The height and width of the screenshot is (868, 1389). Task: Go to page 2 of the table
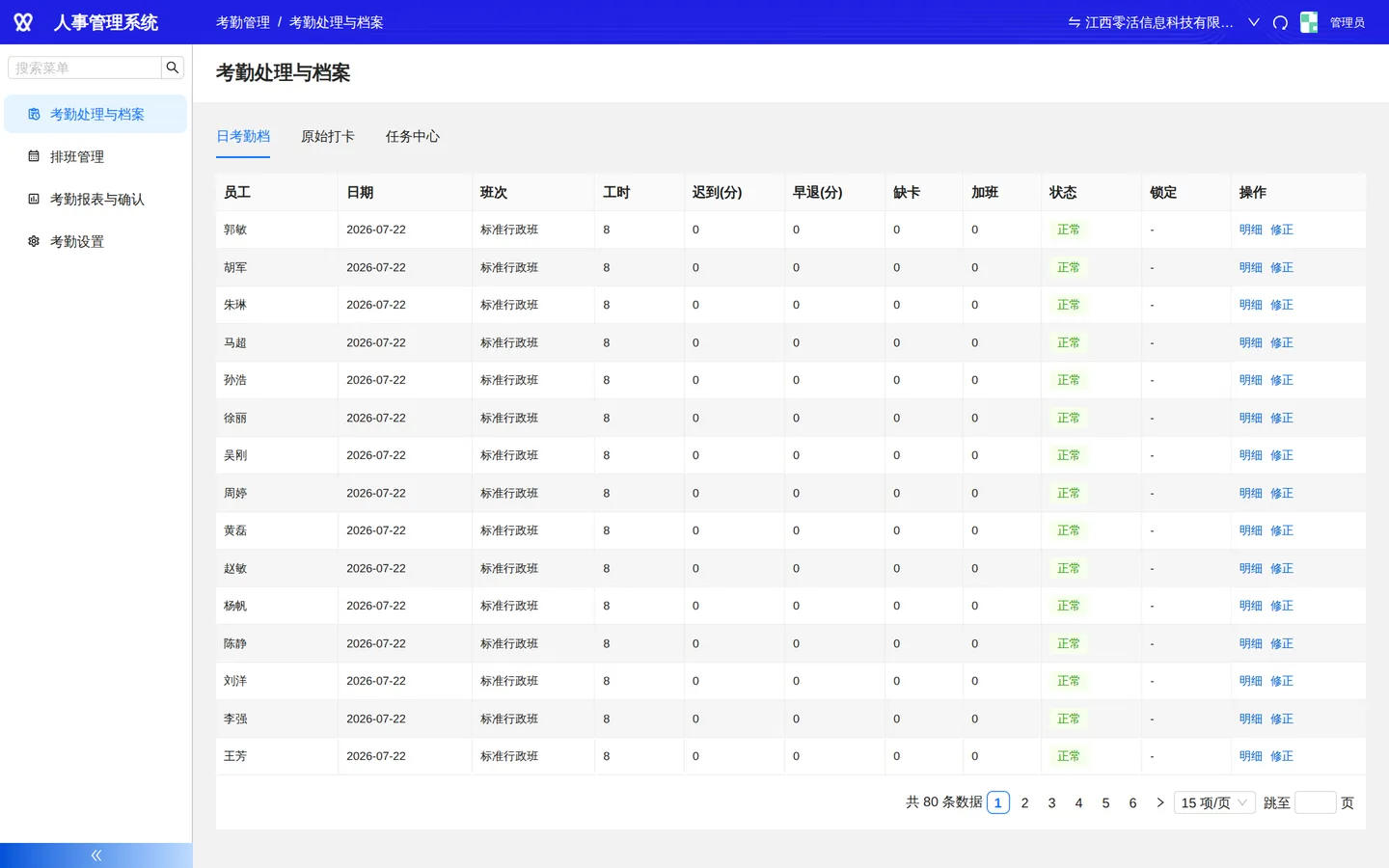(1025, 802)
